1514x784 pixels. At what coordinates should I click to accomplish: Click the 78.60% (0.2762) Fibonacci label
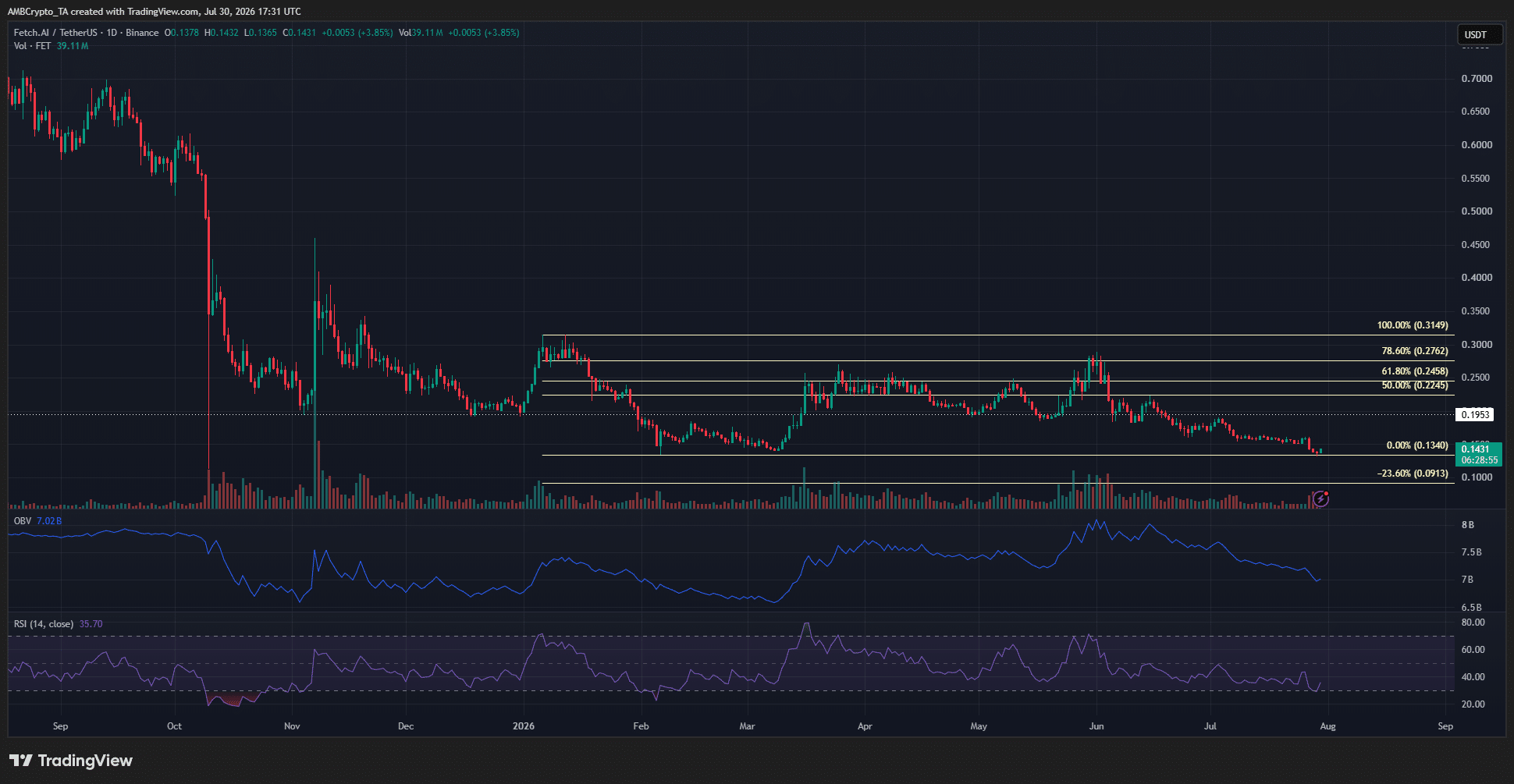[1415, 351]
